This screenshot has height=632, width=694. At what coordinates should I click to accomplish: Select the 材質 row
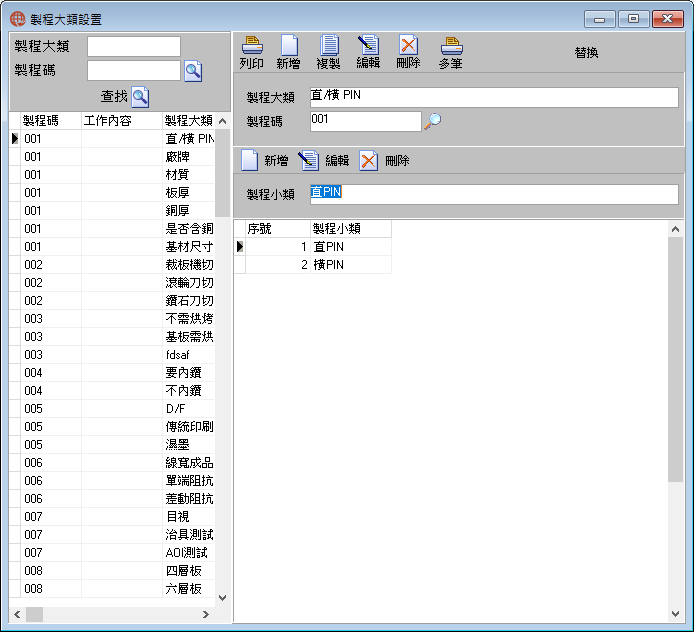[x=112, y=175]
